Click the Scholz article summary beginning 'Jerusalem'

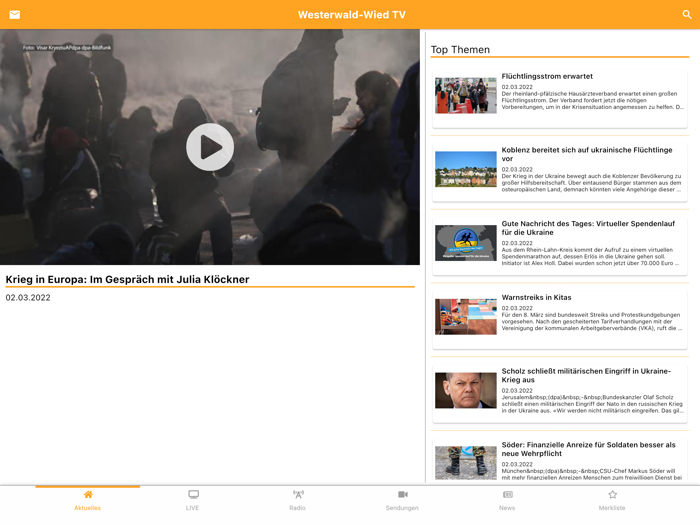point(592,404)
